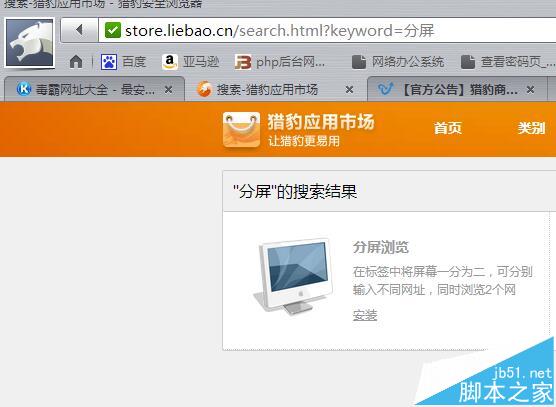Switch to the 官方公告 猎豹商 tab
The width and height of the screenshot is (556, 407).
(x=457, y=90)
